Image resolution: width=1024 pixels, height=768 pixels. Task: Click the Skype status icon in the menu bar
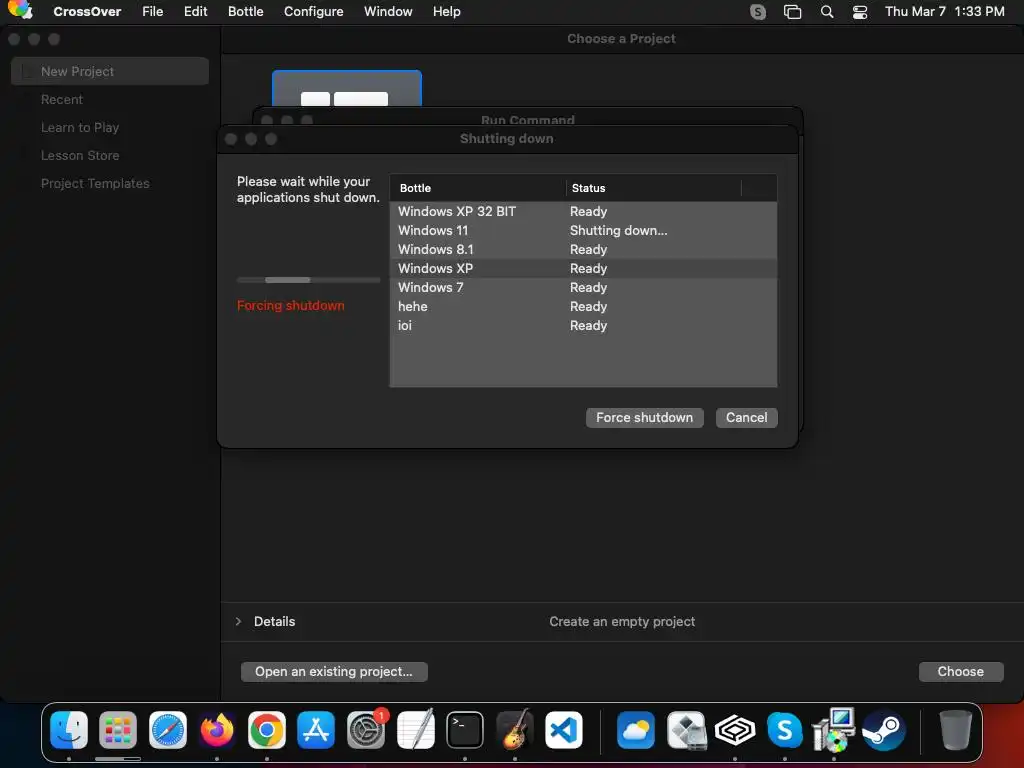click(758, 12)
